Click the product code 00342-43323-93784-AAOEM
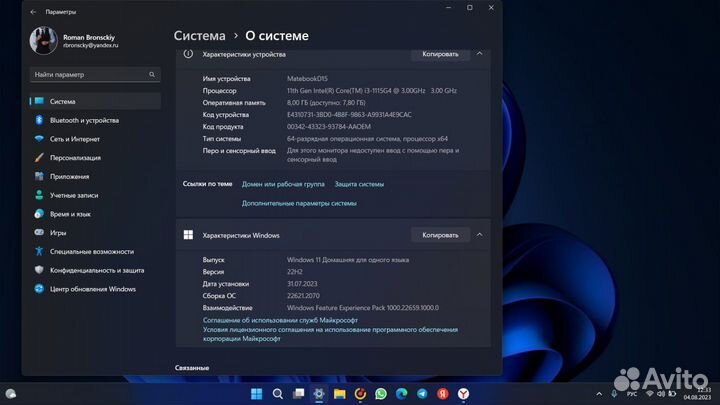 click(329, 127)
